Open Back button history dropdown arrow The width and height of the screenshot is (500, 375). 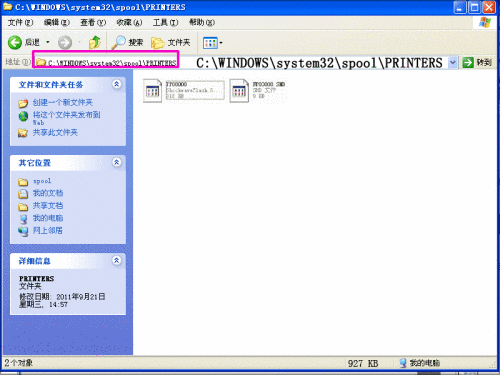[x=48, y=42]
